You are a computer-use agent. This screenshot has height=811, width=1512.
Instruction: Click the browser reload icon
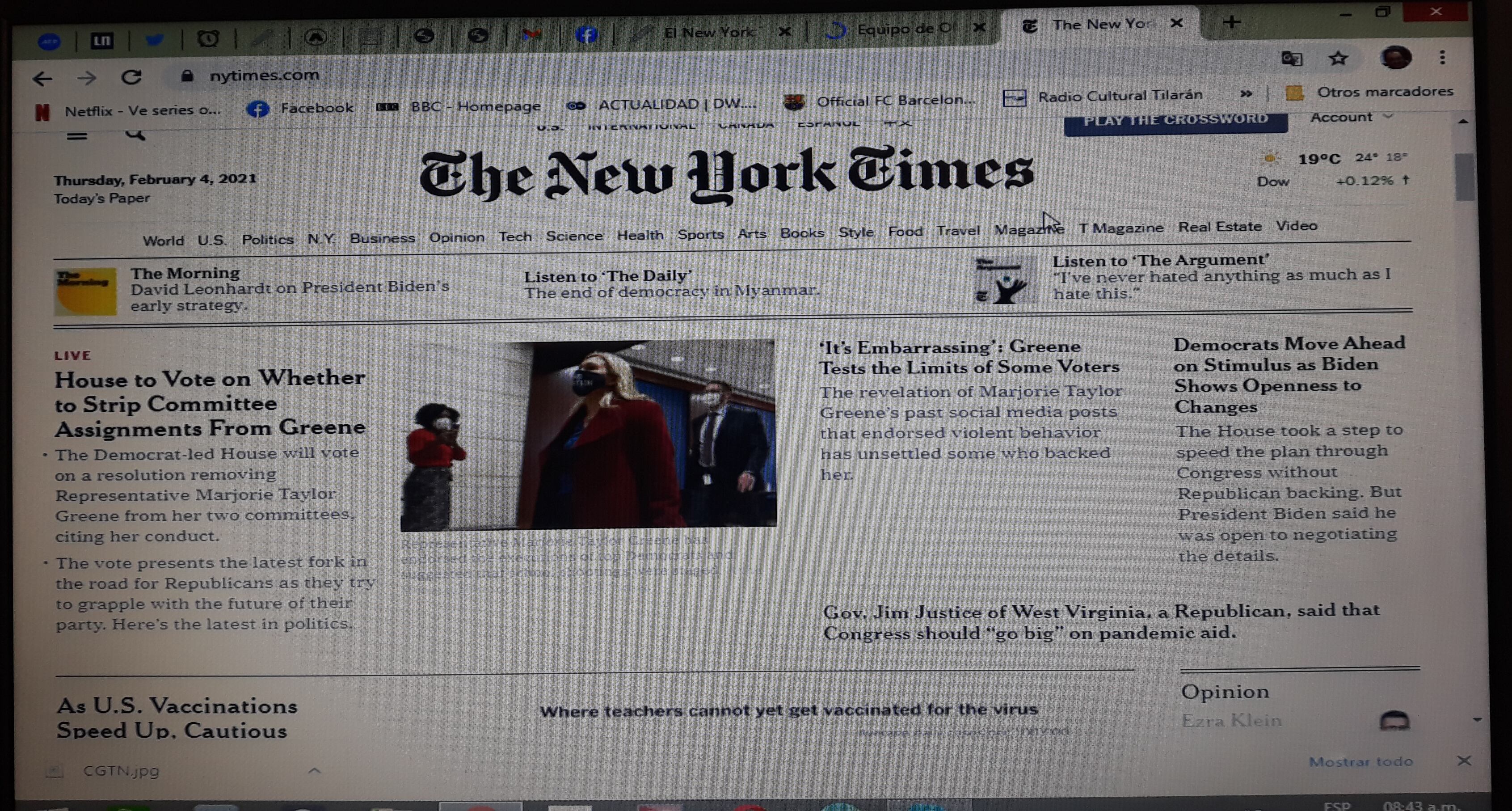131,77
